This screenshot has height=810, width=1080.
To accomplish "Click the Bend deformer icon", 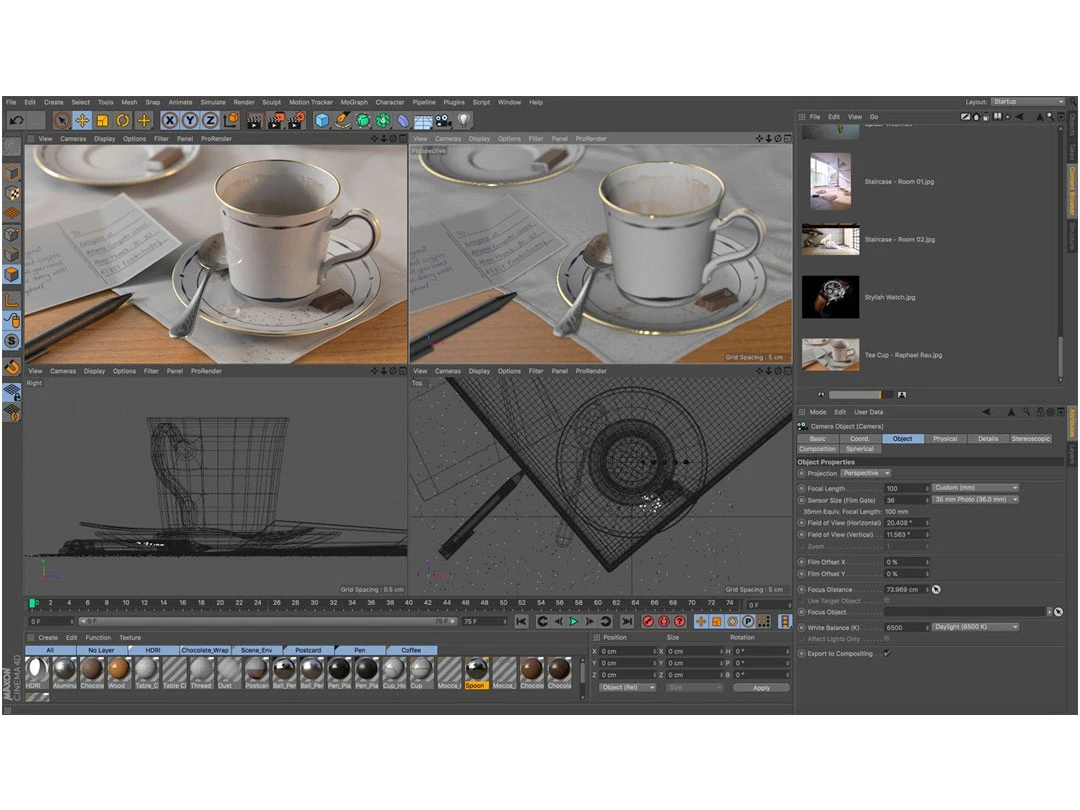I will pos(403,121).
